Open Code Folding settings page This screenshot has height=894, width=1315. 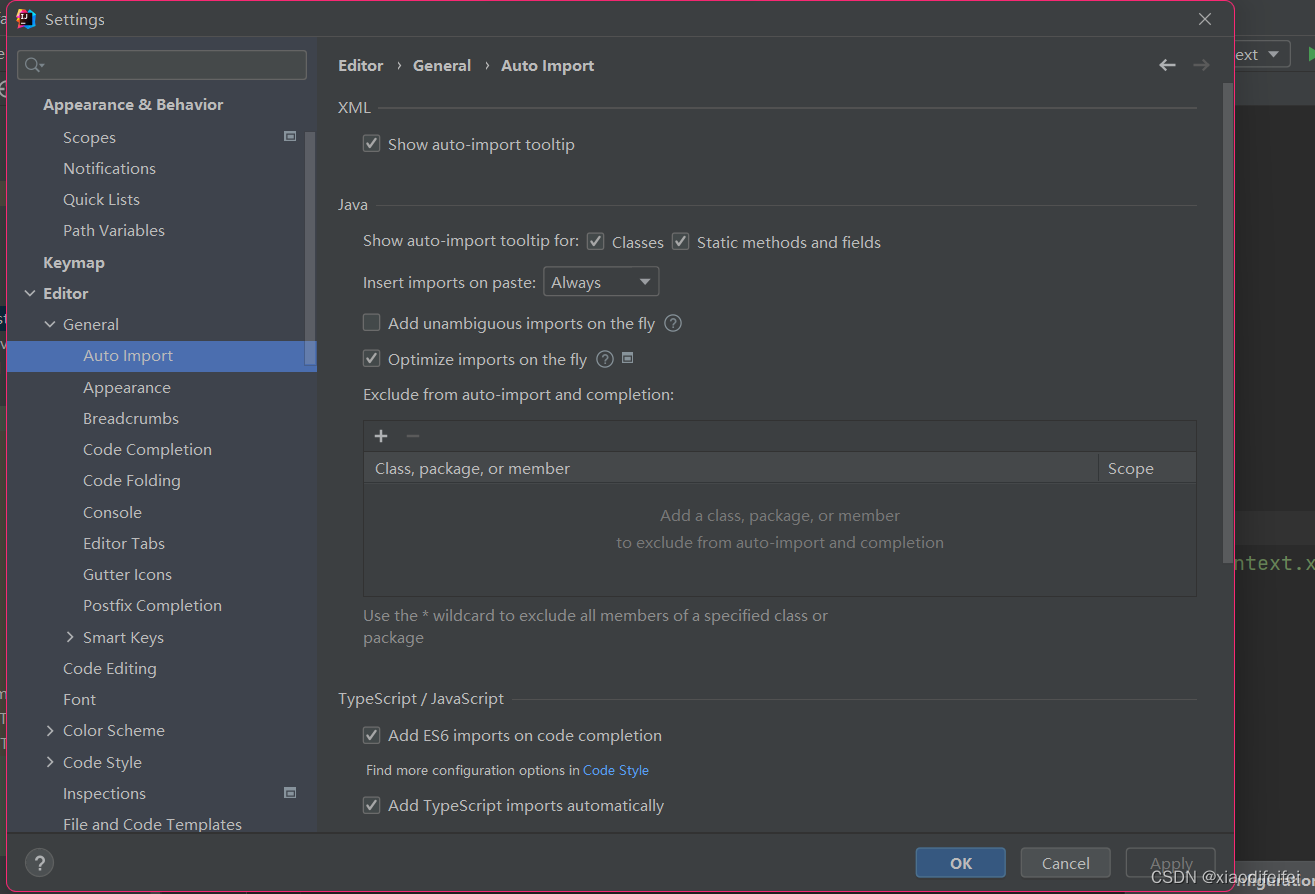click(x=132, y=480)
